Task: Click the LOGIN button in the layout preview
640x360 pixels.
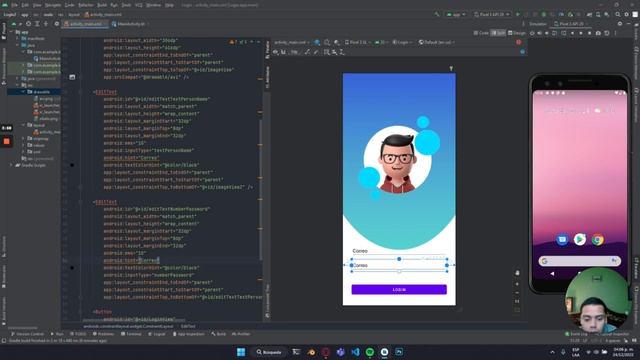Action: click(x=399, y=289)
